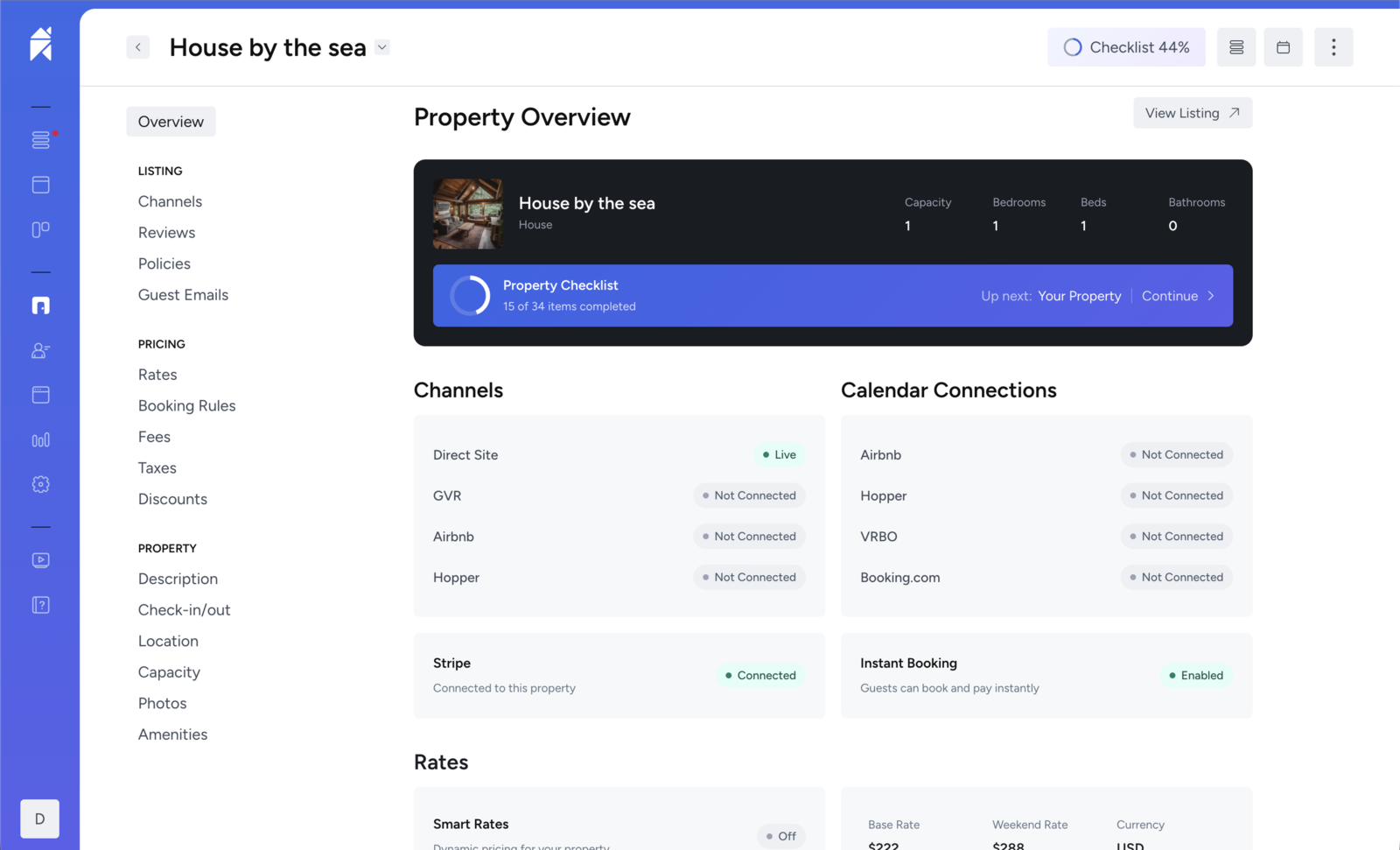Open Check-in/out menu item

tap(185, 610)
